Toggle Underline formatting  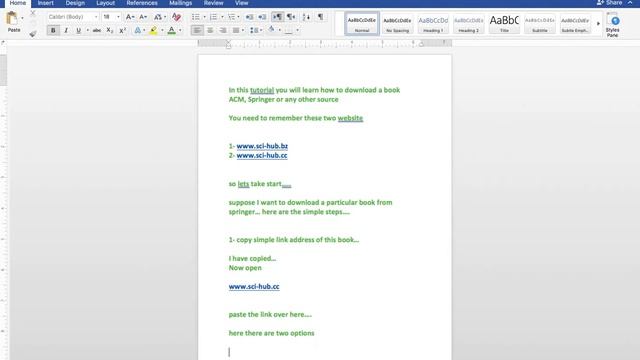pos(78,30)
